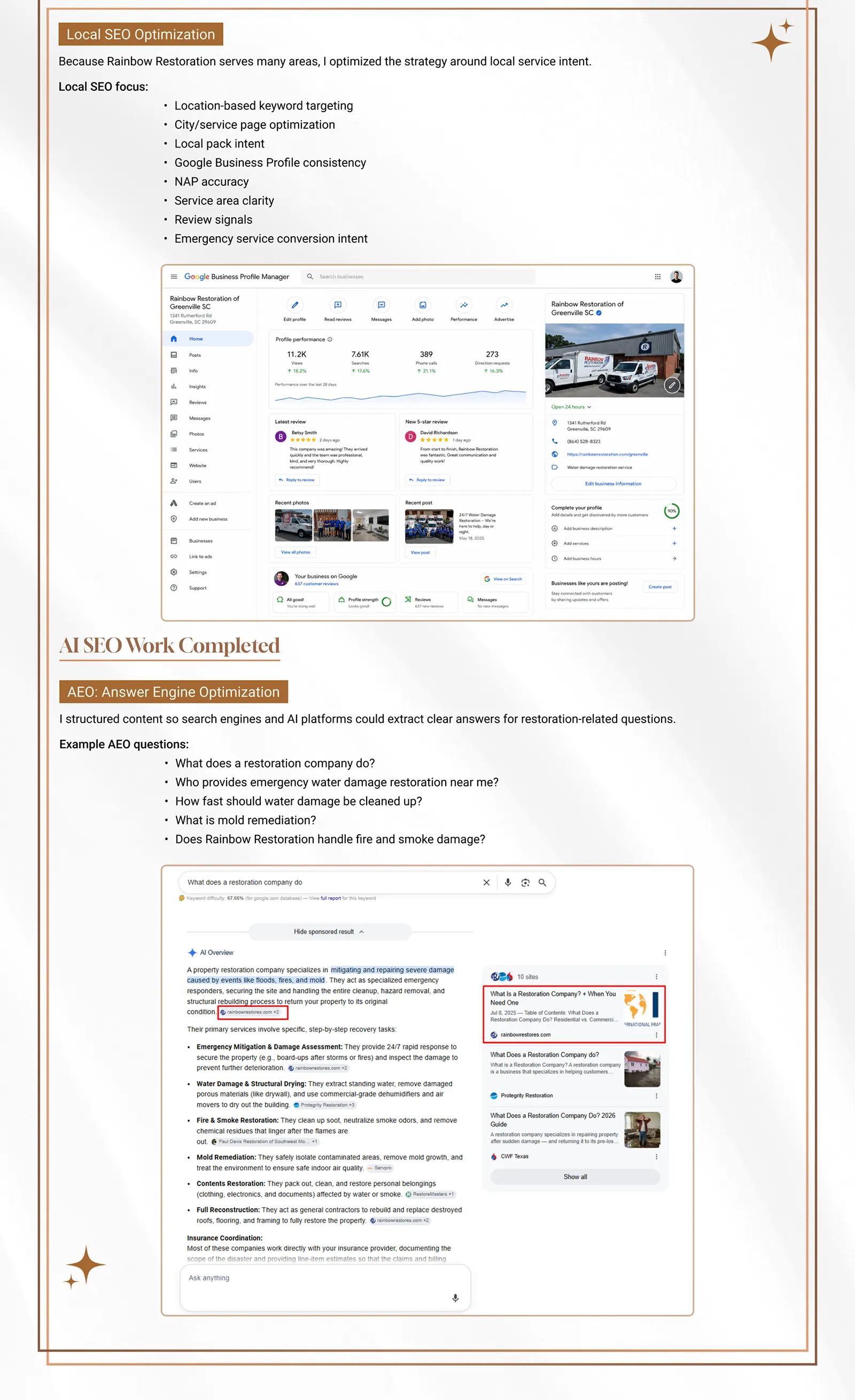Screen dimensions: 855x1400
Task: Click the microphone in Ask anything box
Action: click(455, 1298)
